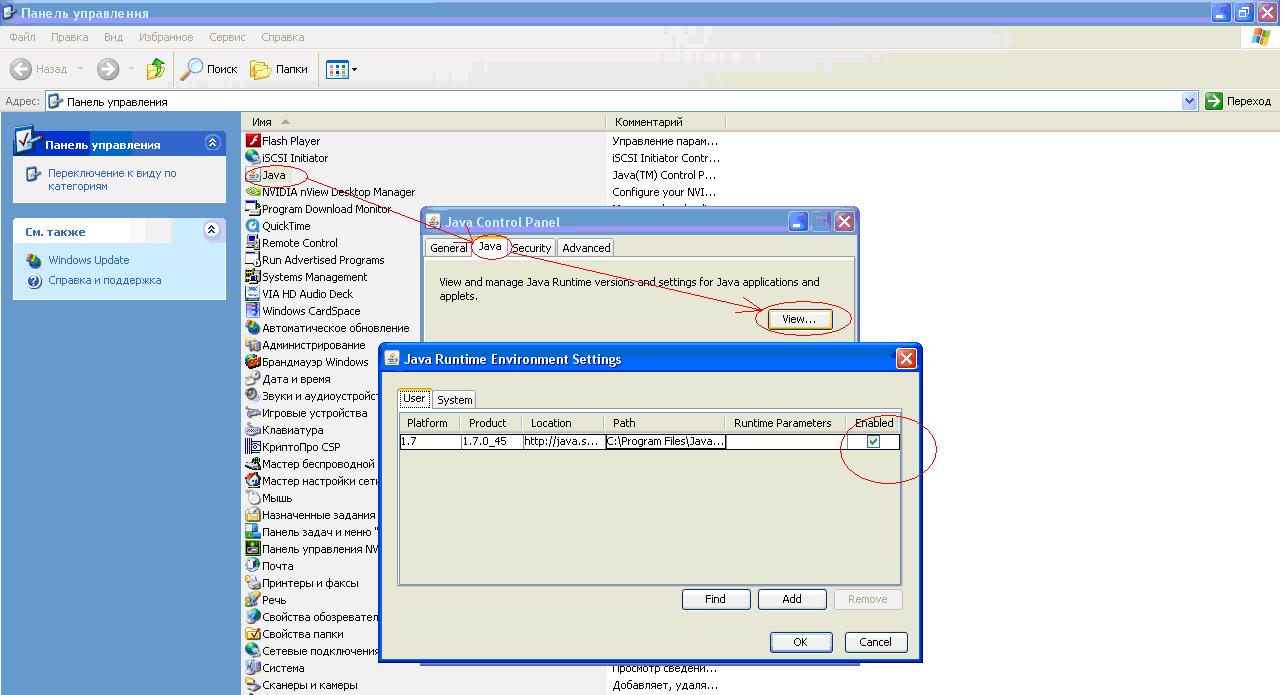Open the VIA HD Audio Deck icon

pos(253,294)
